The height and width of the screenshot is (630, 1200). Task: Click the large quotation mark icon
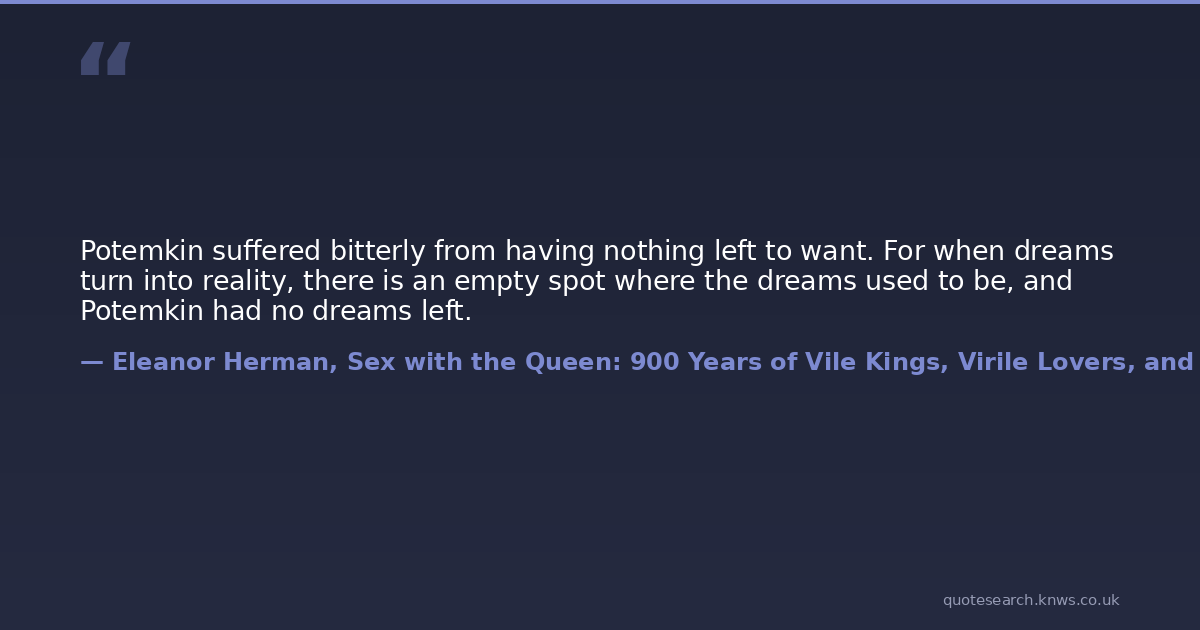[x=105, y=58]
